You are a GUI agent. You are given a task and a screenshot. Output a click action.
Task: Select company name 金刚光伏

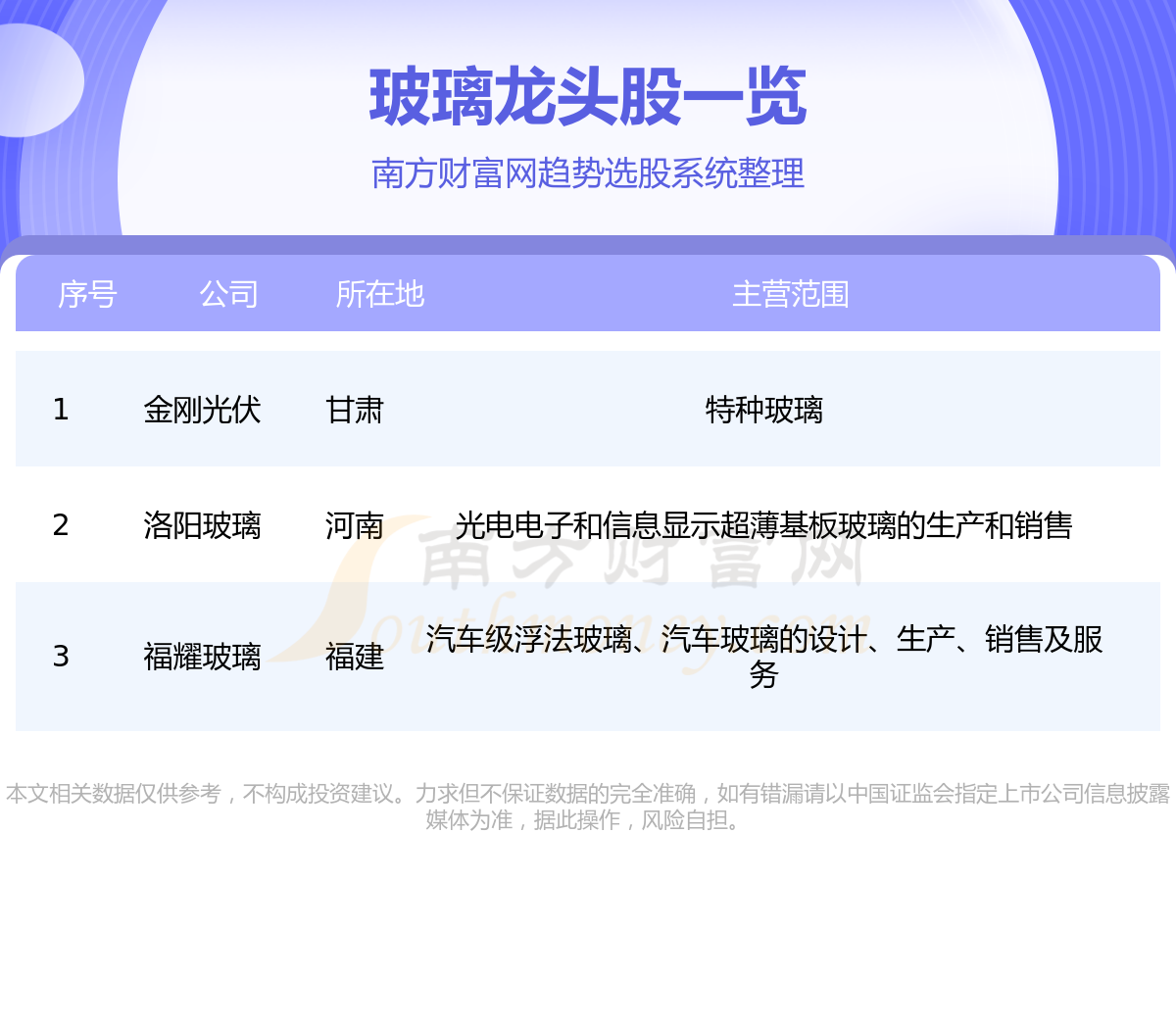click(202, 410)
